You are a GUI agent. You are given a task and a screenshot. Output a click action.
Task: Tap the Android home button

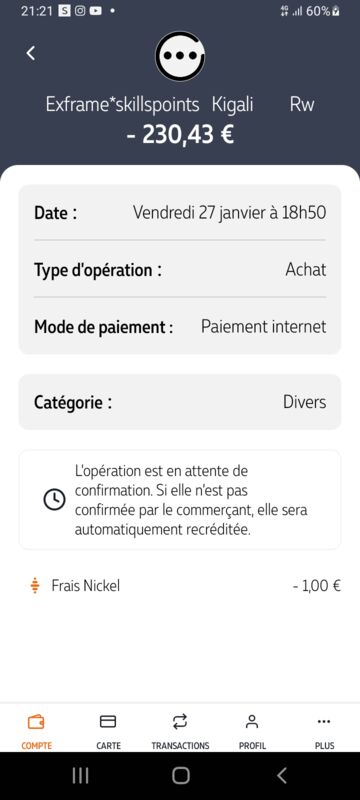181,776
